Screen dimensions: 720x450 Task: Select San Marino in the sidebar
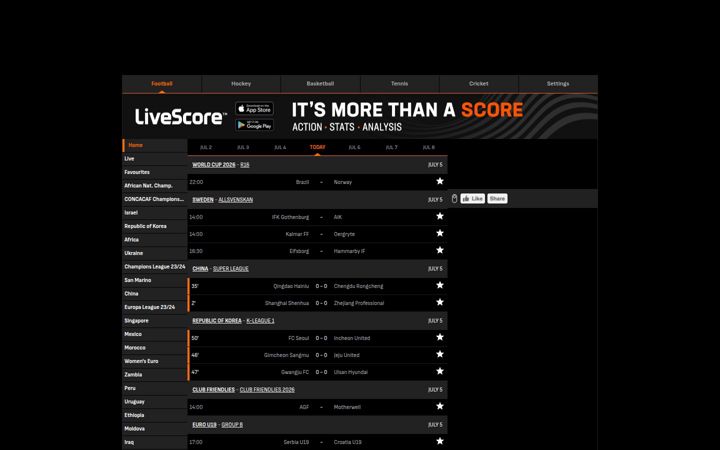[155, 280]
